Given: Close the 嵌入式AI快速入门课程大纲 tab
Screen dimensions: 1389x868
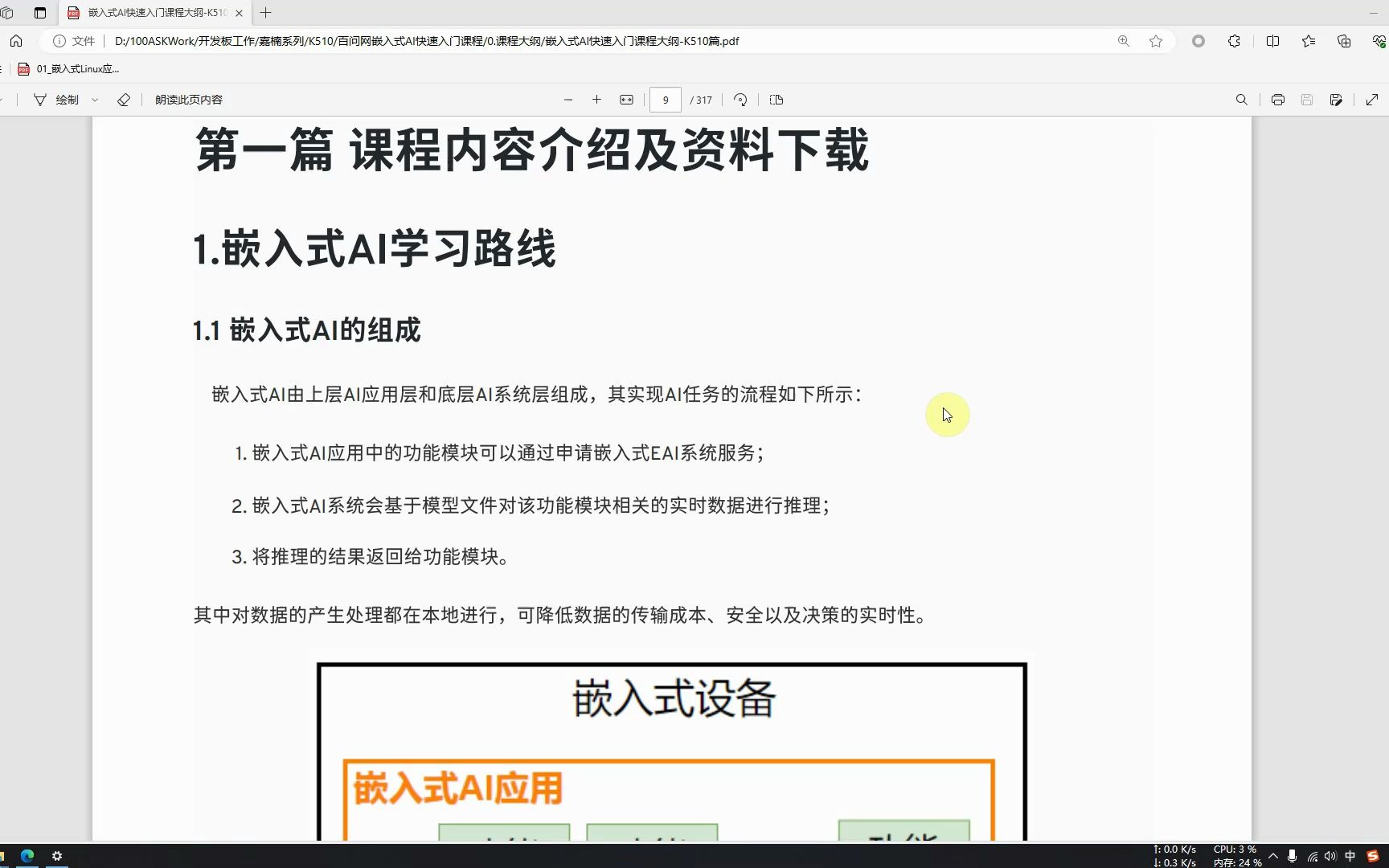Looking at the screenshot, I should point(239,13).
